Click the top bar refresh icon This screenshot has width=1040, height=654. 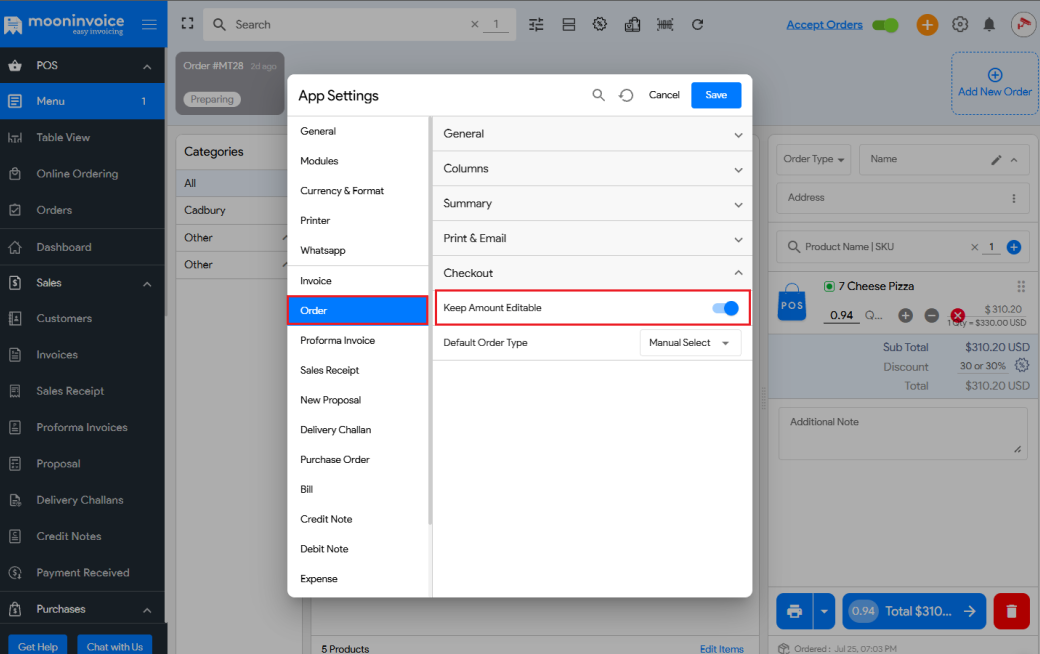[x=697, y=25]
